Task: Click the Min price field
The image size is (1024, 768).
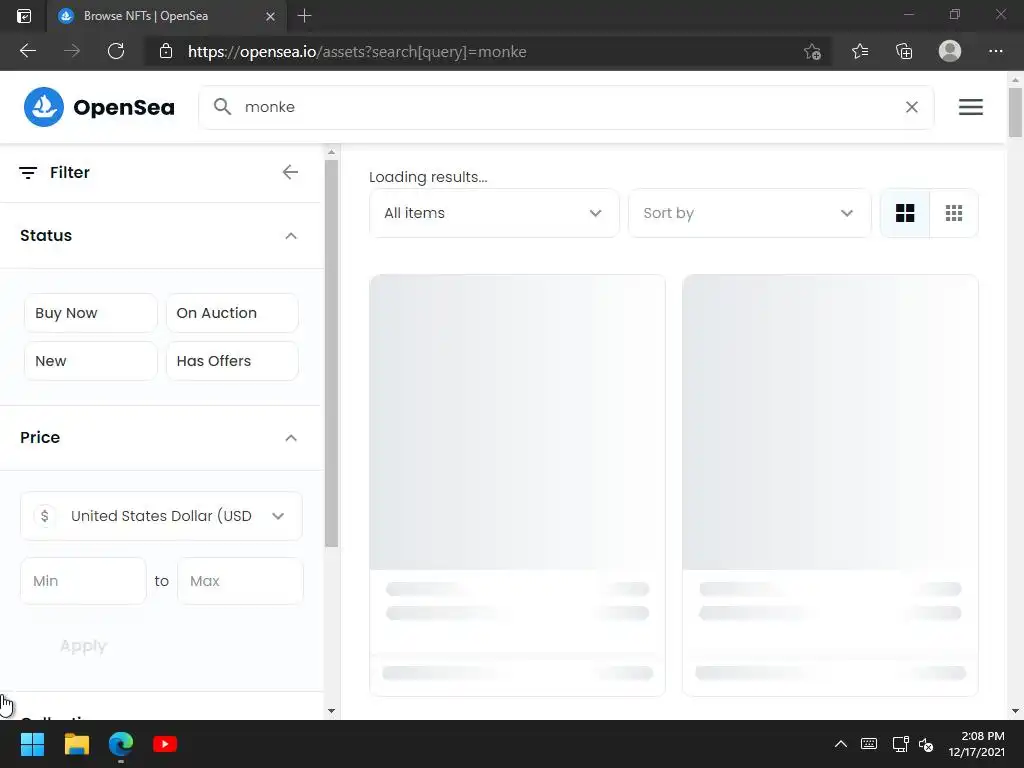Action: 83,581
